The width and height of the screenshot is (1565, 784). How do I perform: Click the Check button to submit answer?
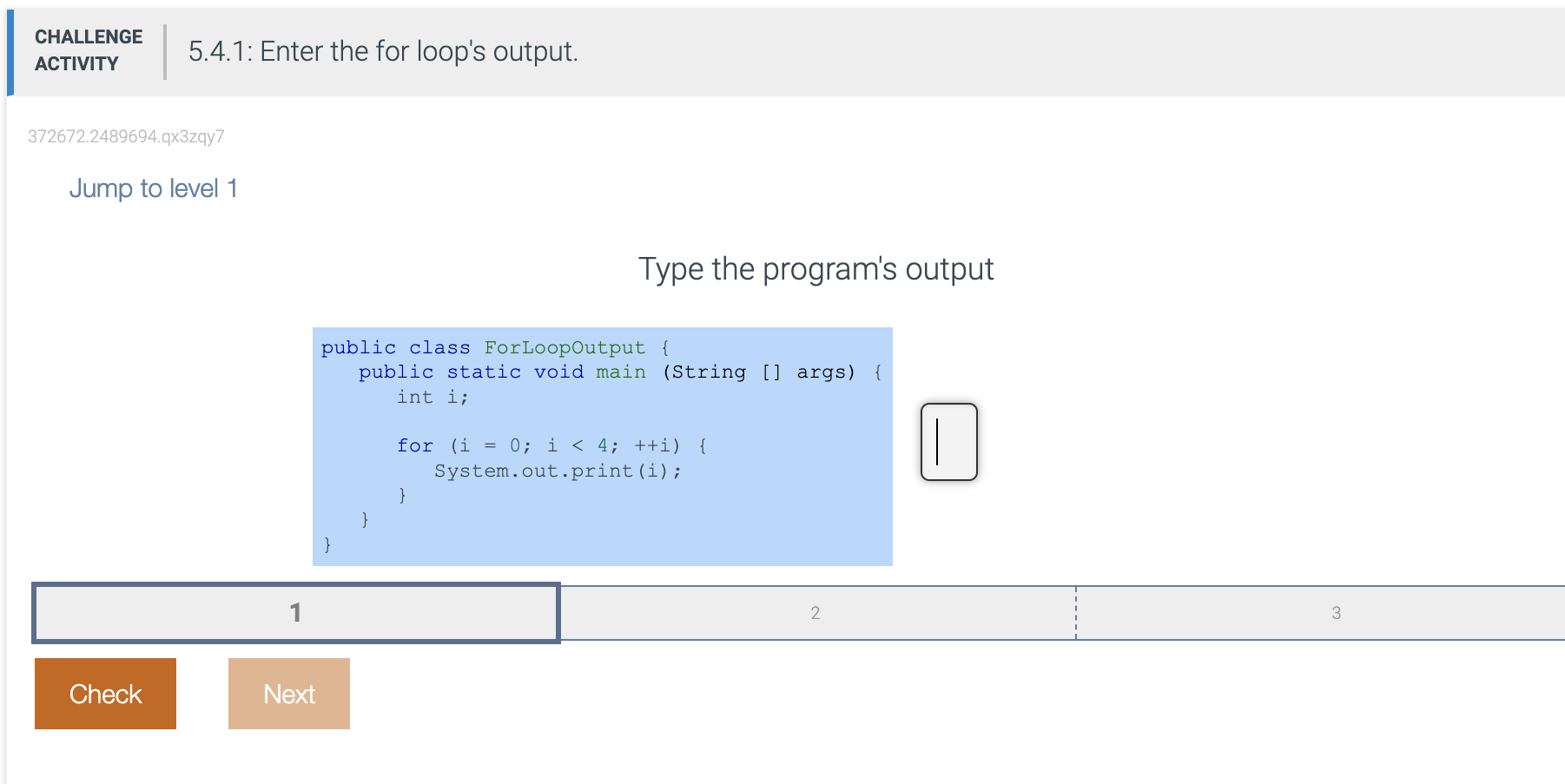click(105, 693)
